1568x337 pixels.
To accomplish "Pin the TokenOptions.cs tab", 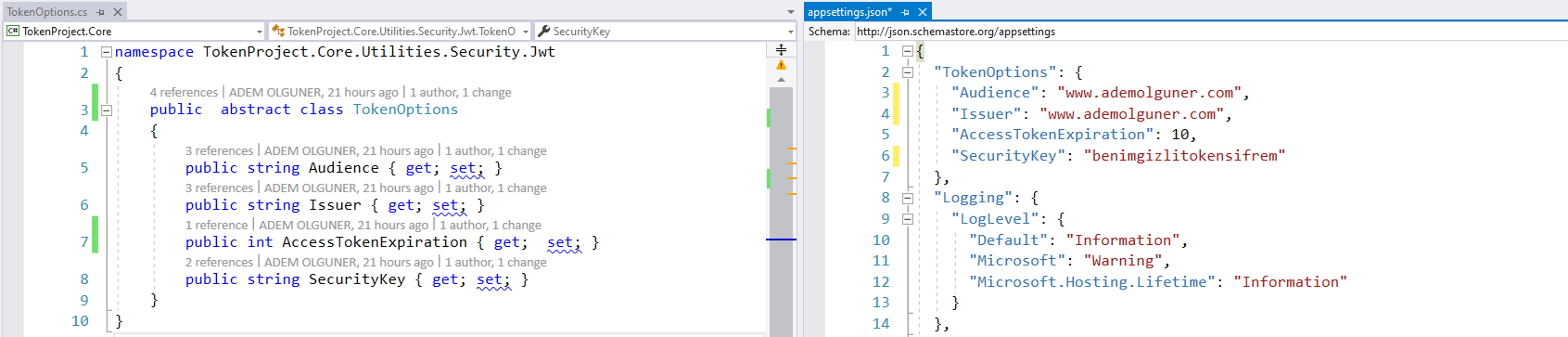I will (x=101, y=12).
